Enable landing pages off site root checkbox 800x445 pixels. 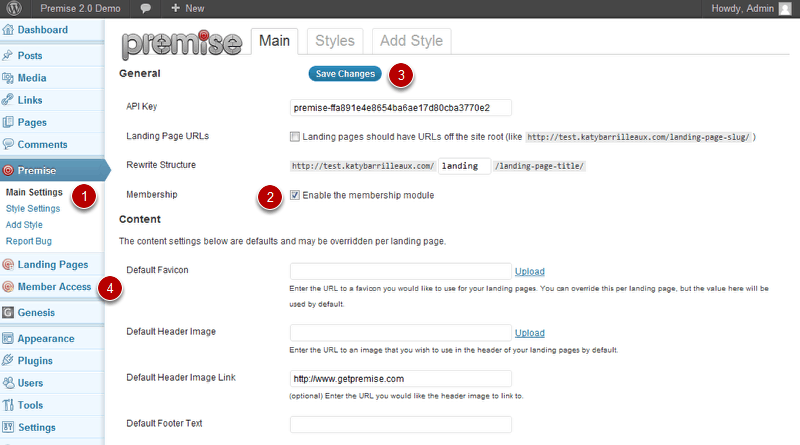[295, 137]
